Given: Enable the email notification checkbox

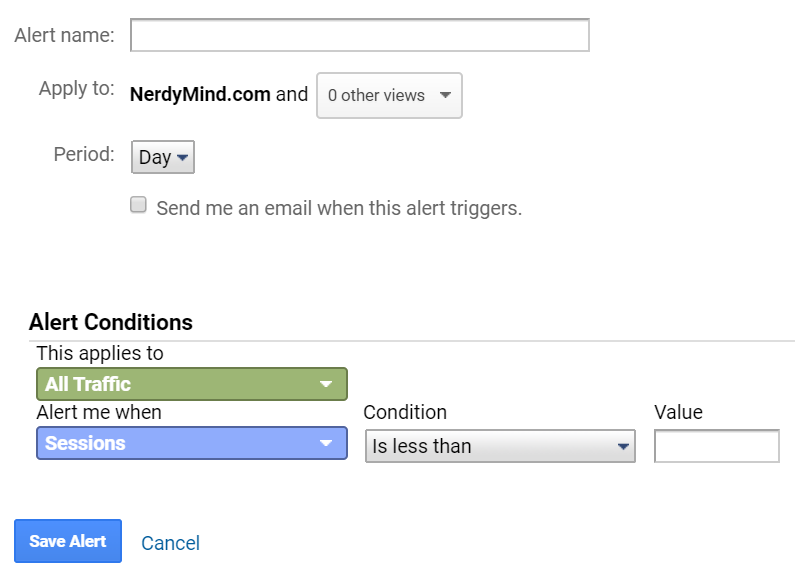Looking at the screenshot, I should (x=139, y=206).
